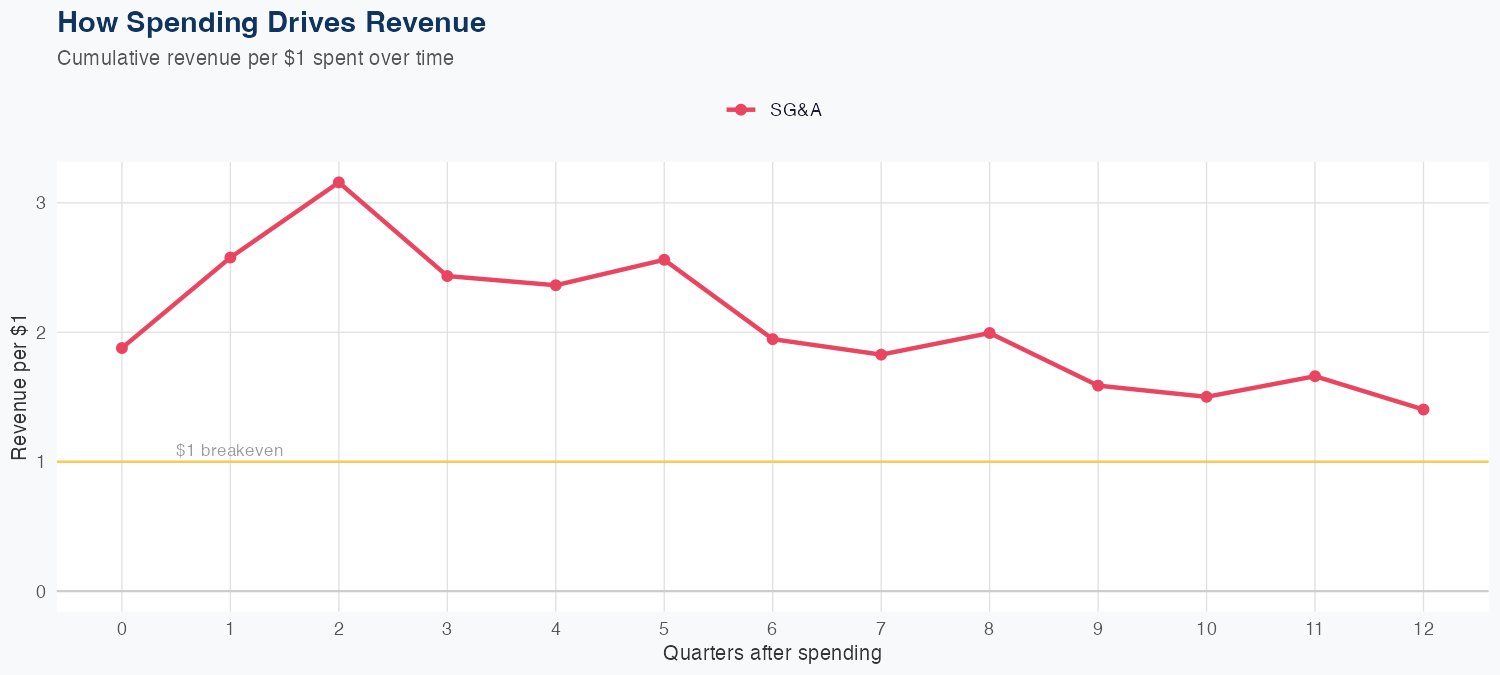1500x675 pixels.
Task: Select the final data point at quarter 12
Action: point(1423,409)
